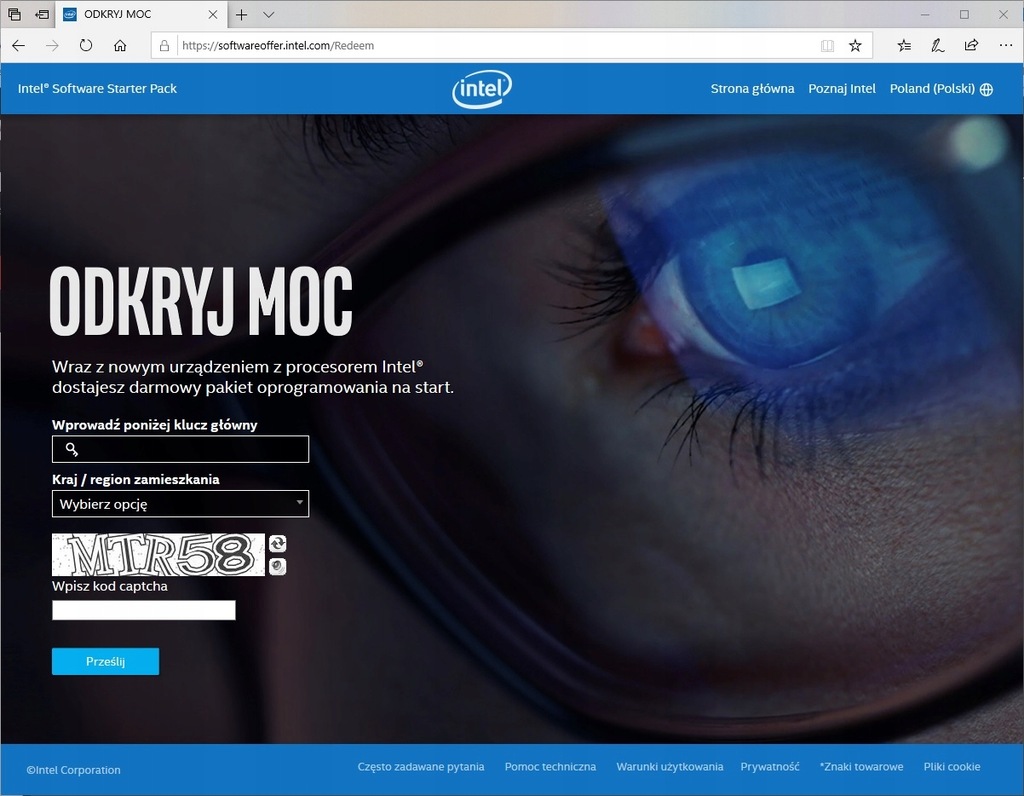This screenshot has width=1024, height=796.
Task: Open a new tab with plus
Action: click(x=242, y=14)
